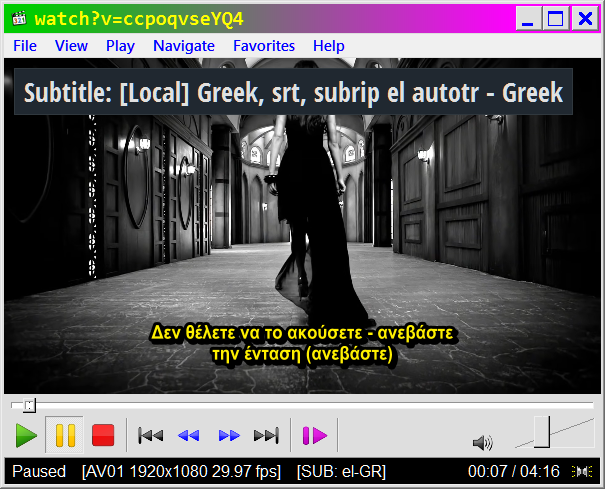
Task: Open the Help menu
Action: pos(329,46)
